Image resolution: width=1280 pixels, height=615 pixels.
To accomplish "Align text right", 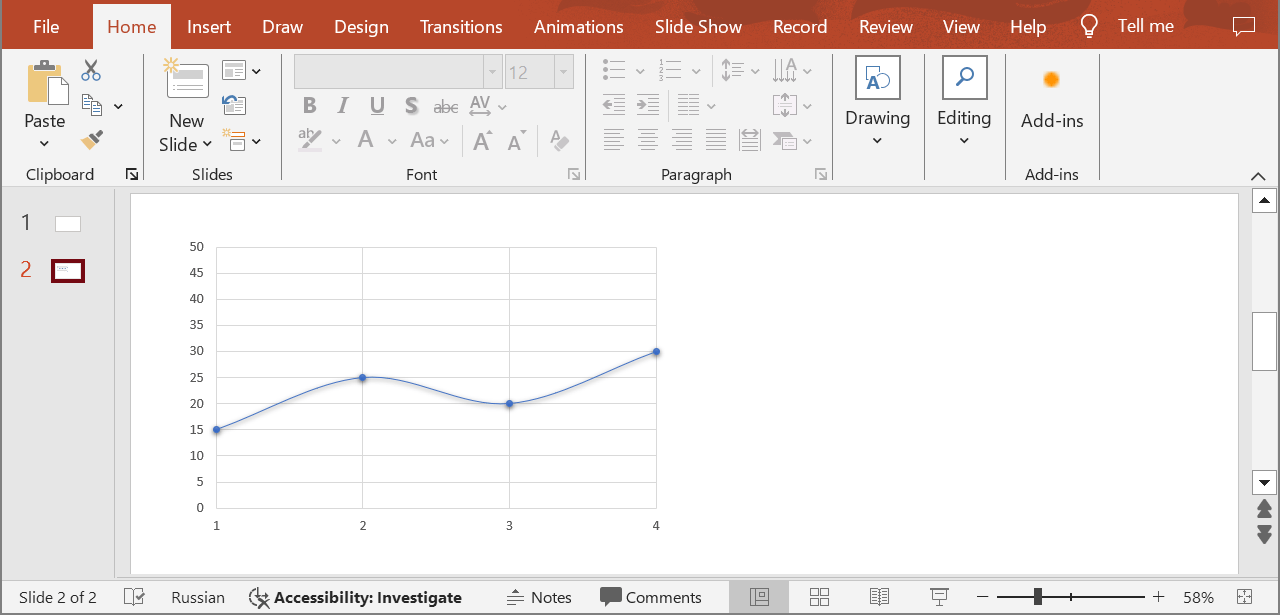I will click(682, 140).
